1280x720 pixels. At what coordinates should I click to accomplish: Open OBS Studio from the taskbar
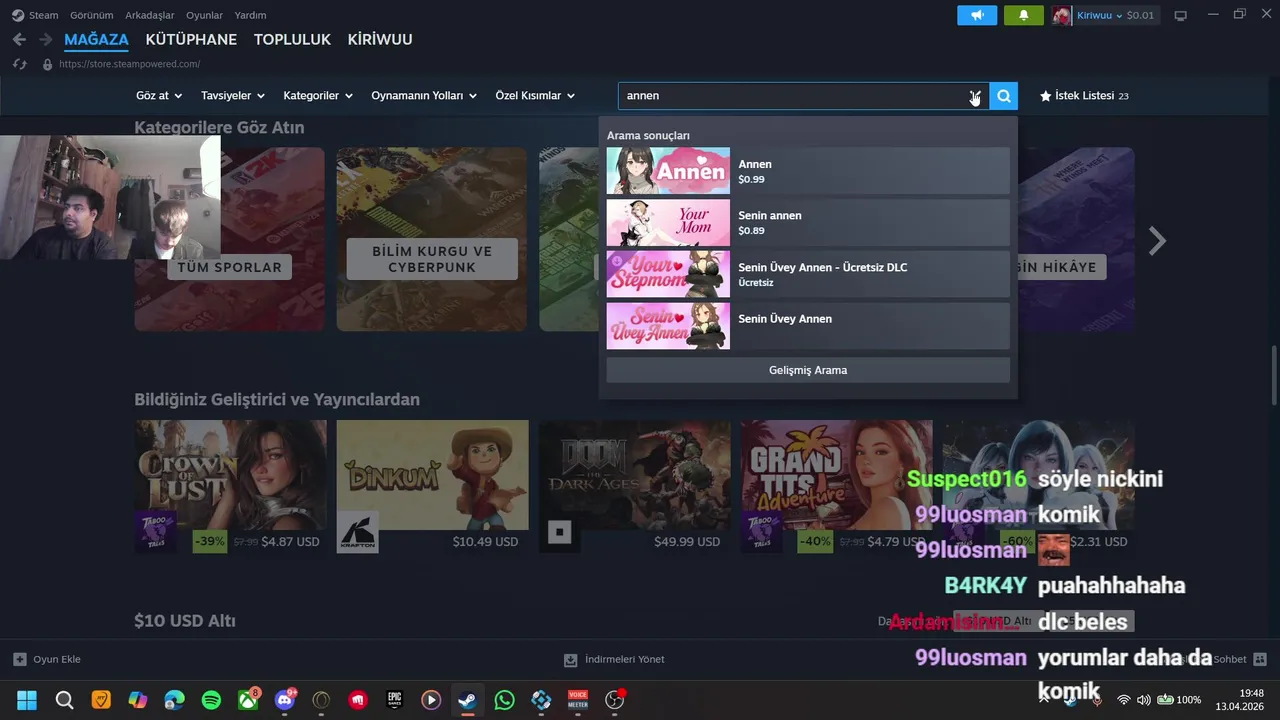[615, 700]
